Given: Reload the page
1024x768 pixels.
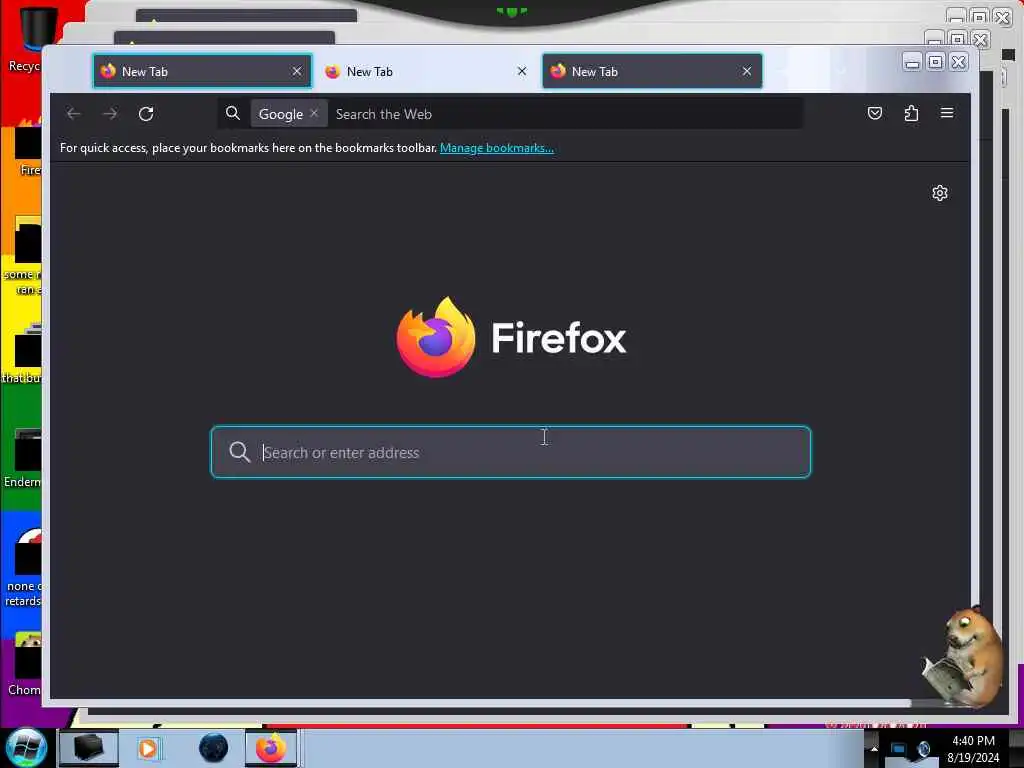Looking at the screenshot, I should [x=146, y=114].
